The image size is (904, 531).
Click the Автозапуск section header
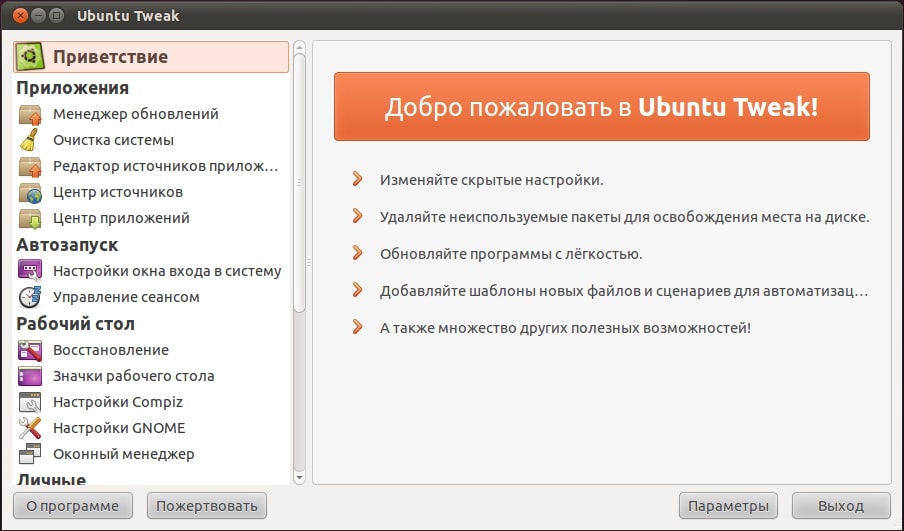67,244
